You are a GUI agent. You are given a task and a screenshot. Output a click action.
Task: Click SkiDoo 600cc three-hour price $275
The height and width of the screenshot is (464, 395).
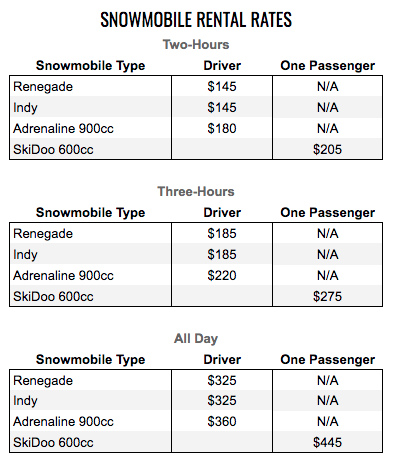coord(327,296)
